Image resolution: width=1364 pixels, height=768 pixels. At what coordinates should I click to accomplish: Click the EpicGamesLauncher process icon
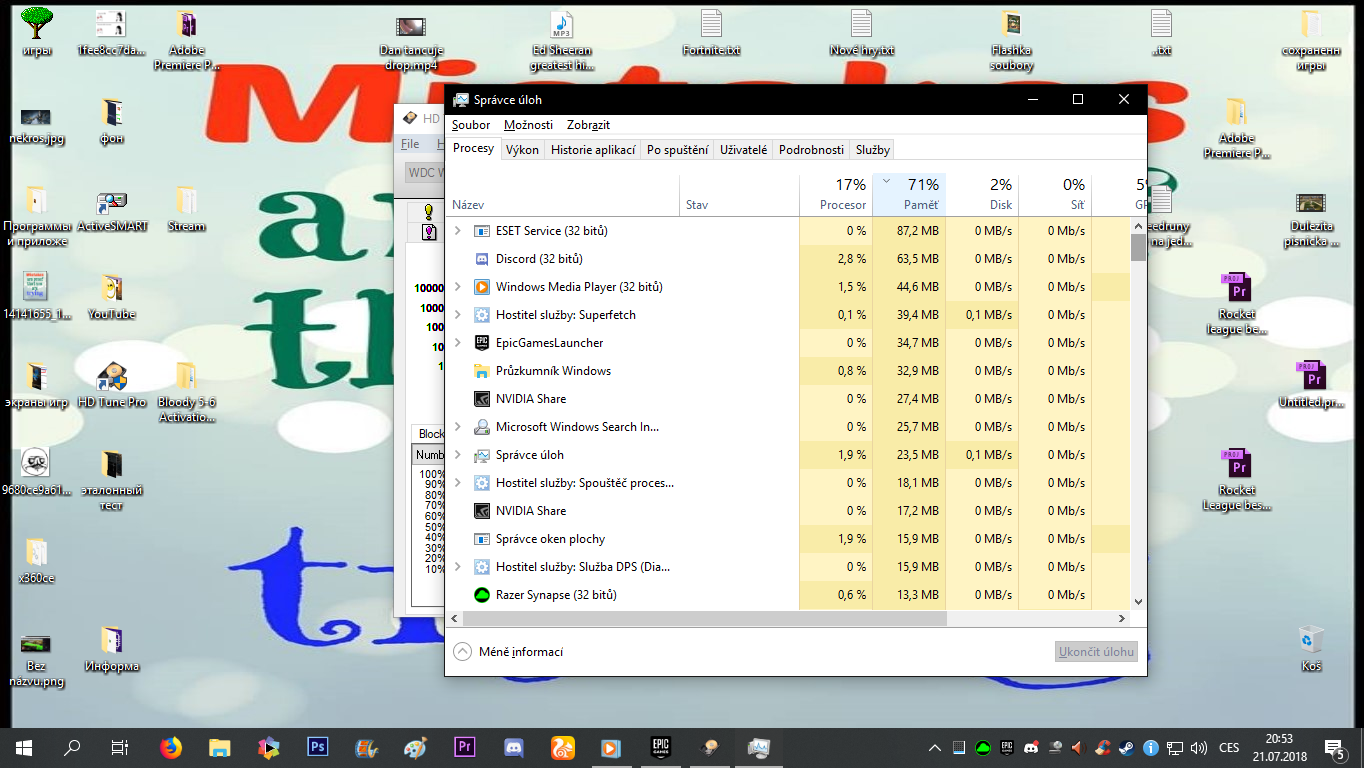pyautogui.click(x=481, y=343)
